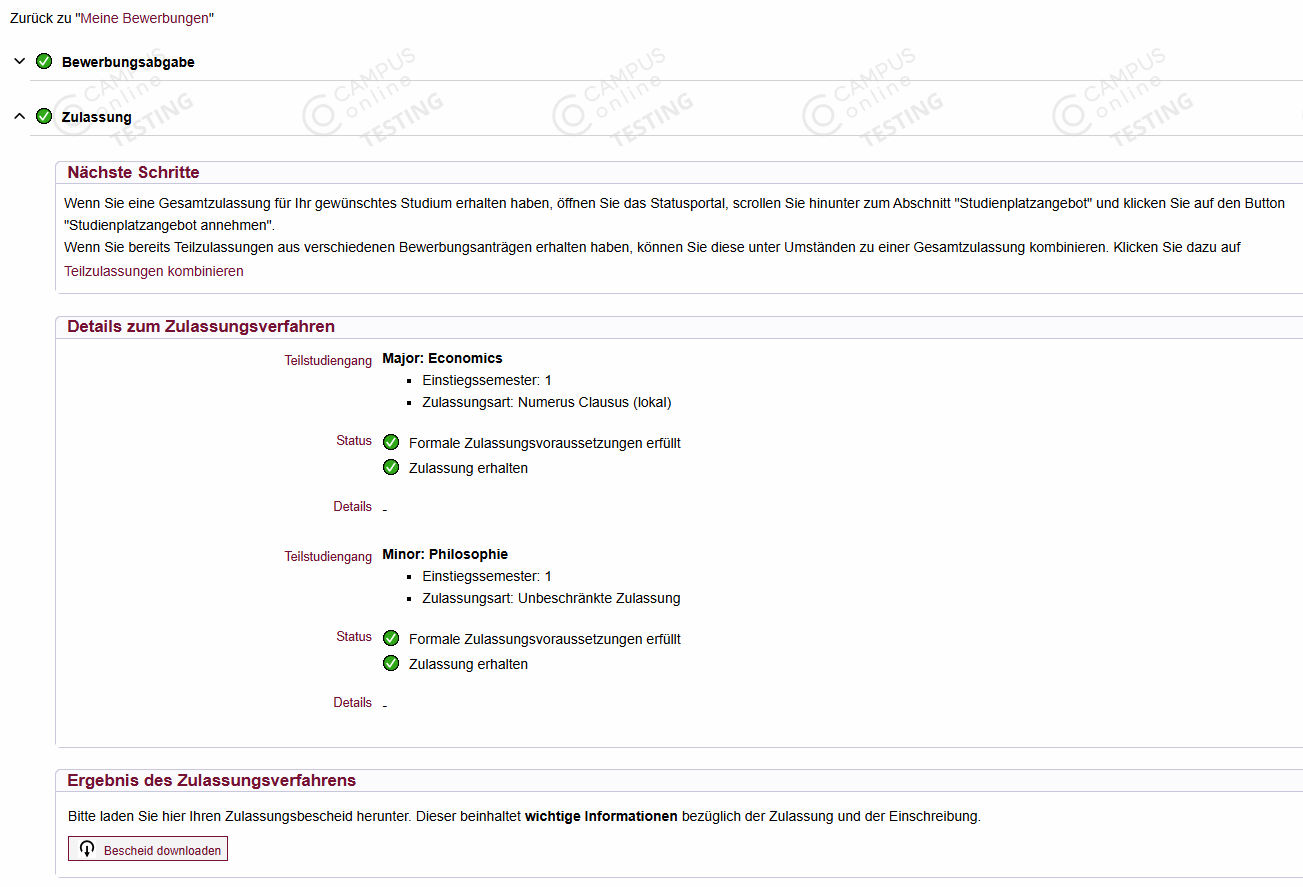Select the Bewerbungsabgabe section title
Viewport: 1303px width, 887px height.
point(128,62)
